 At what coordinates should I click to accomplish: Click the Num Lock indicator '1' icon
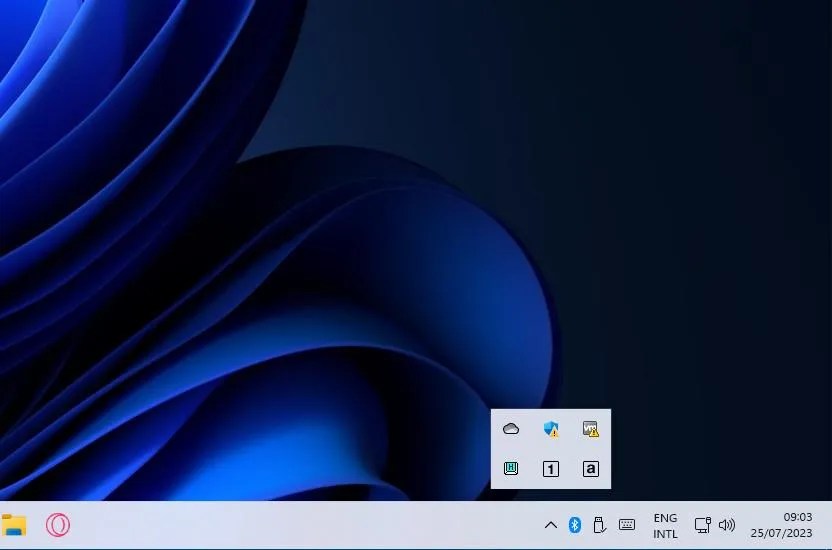click(x=551, y=469)
